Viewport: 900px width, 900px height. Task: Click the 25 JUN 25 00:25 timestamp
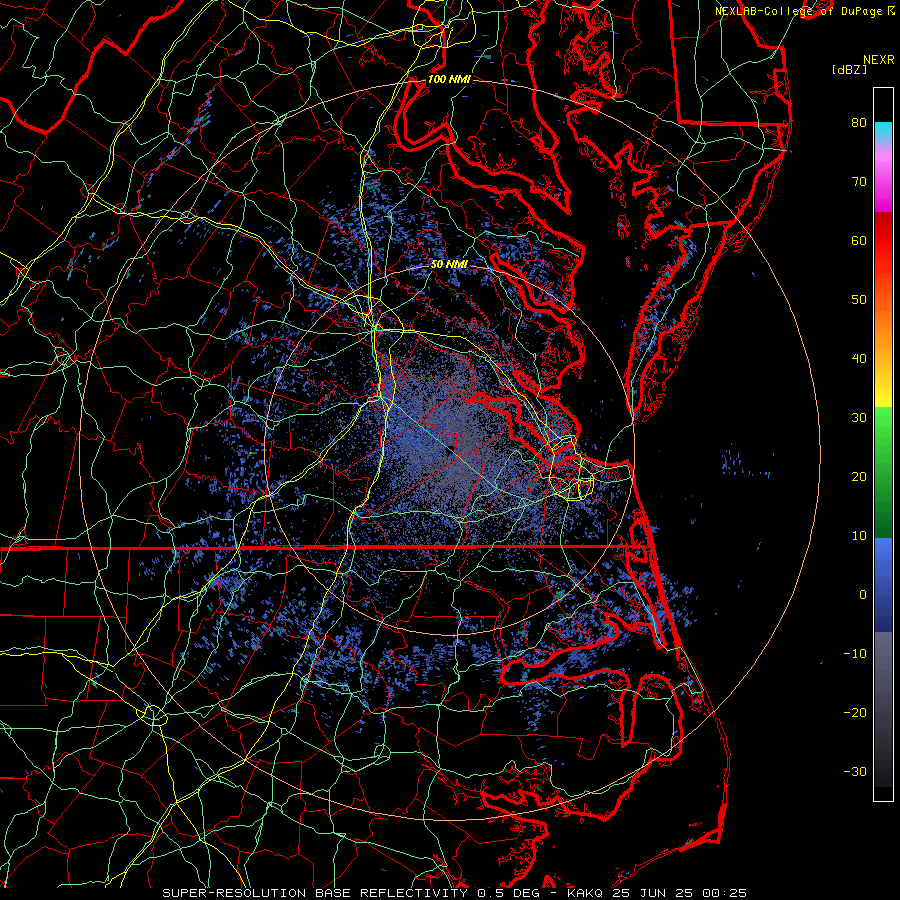pyautogui.click(x=679, y=893)
